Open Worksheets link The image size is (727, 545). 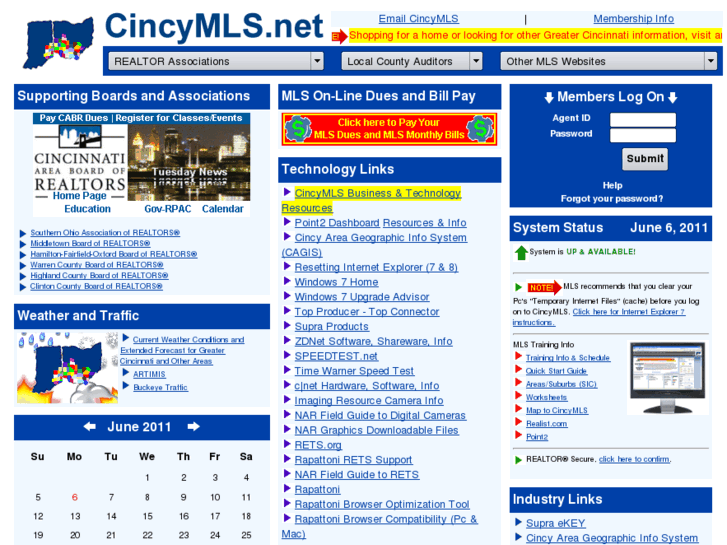click(x=546, y=398)
